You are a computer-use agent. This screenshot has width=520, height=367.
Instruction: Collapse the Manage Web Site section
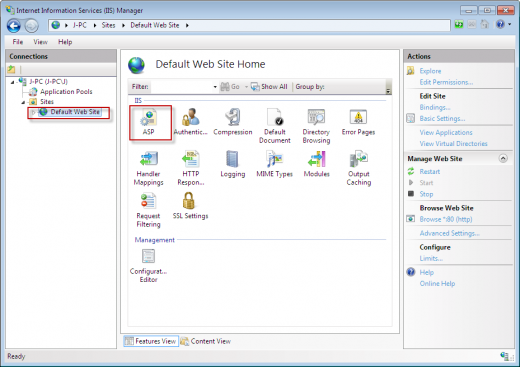click(x=503, y=158)
